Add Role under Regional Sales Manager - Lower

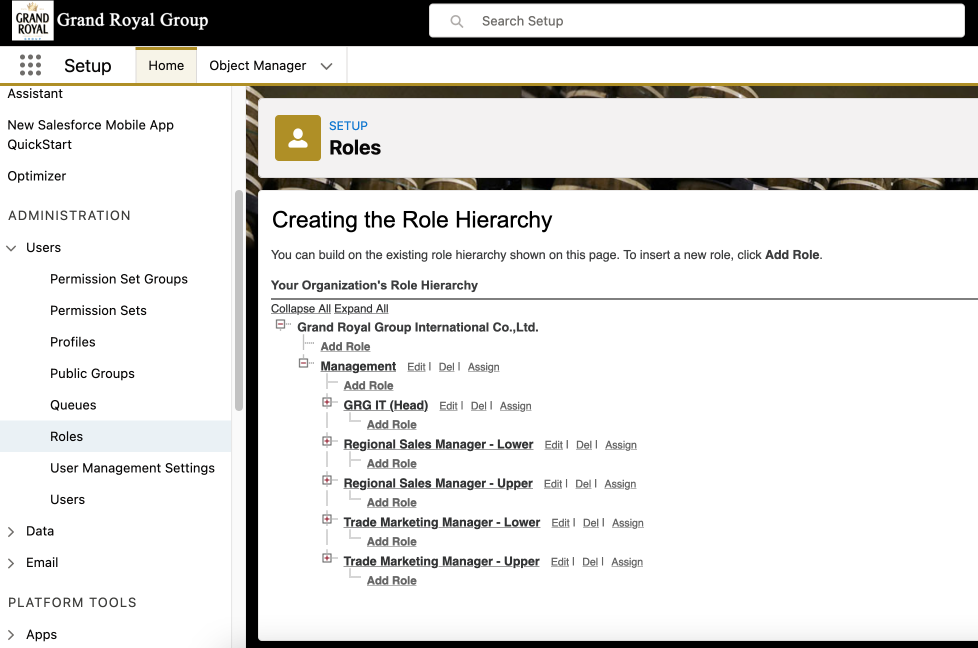[392, 463]
